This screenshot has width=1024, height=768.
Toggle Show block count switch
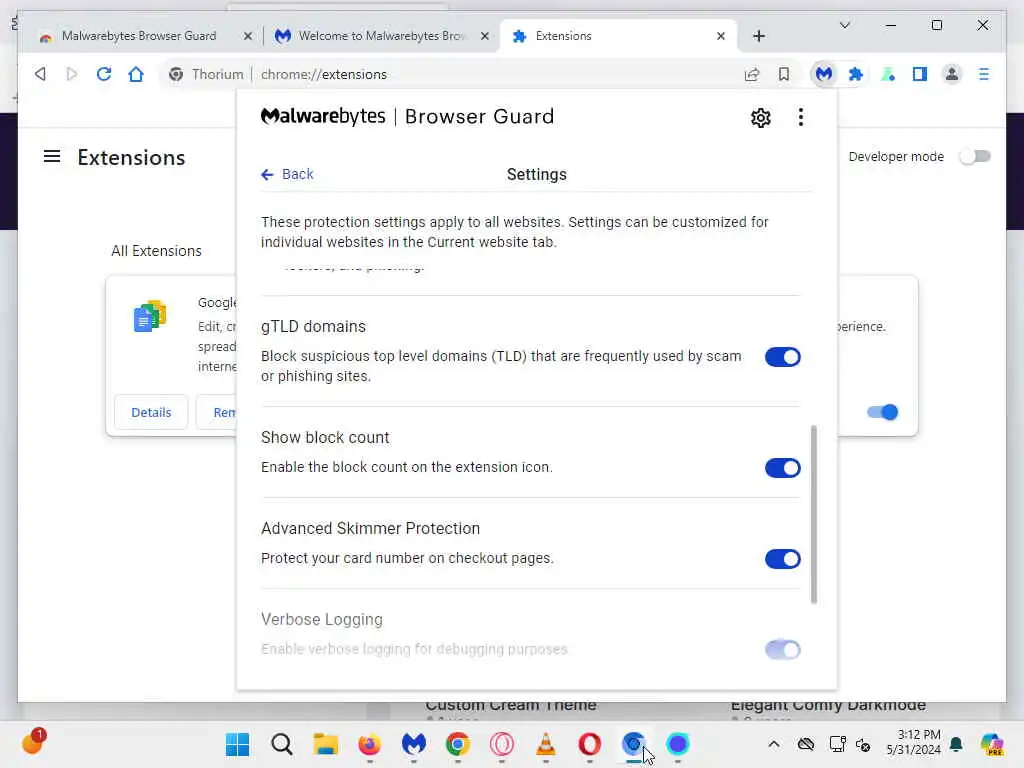[x=782, y=468]
